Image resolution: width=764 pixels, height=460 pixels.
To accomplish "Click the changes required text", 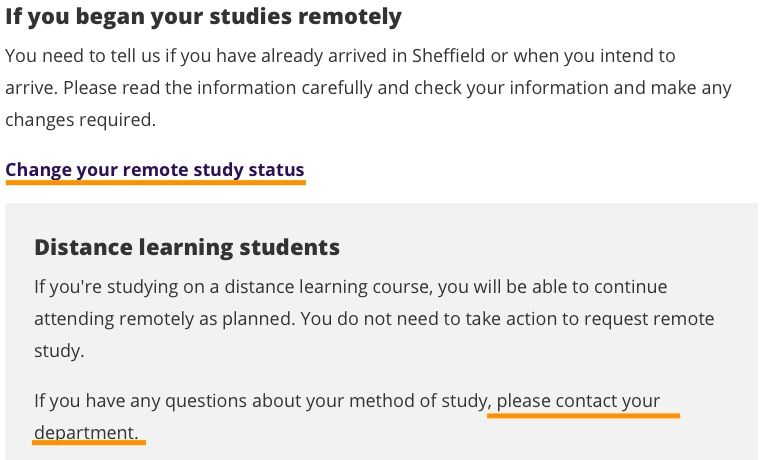I will coord(80,120).
